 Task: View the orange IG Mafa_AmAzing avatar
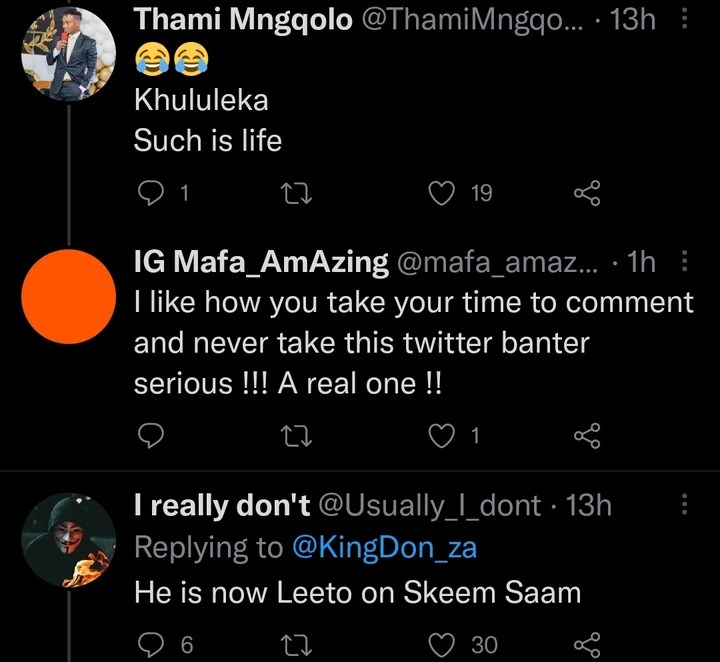coord(67,297)
